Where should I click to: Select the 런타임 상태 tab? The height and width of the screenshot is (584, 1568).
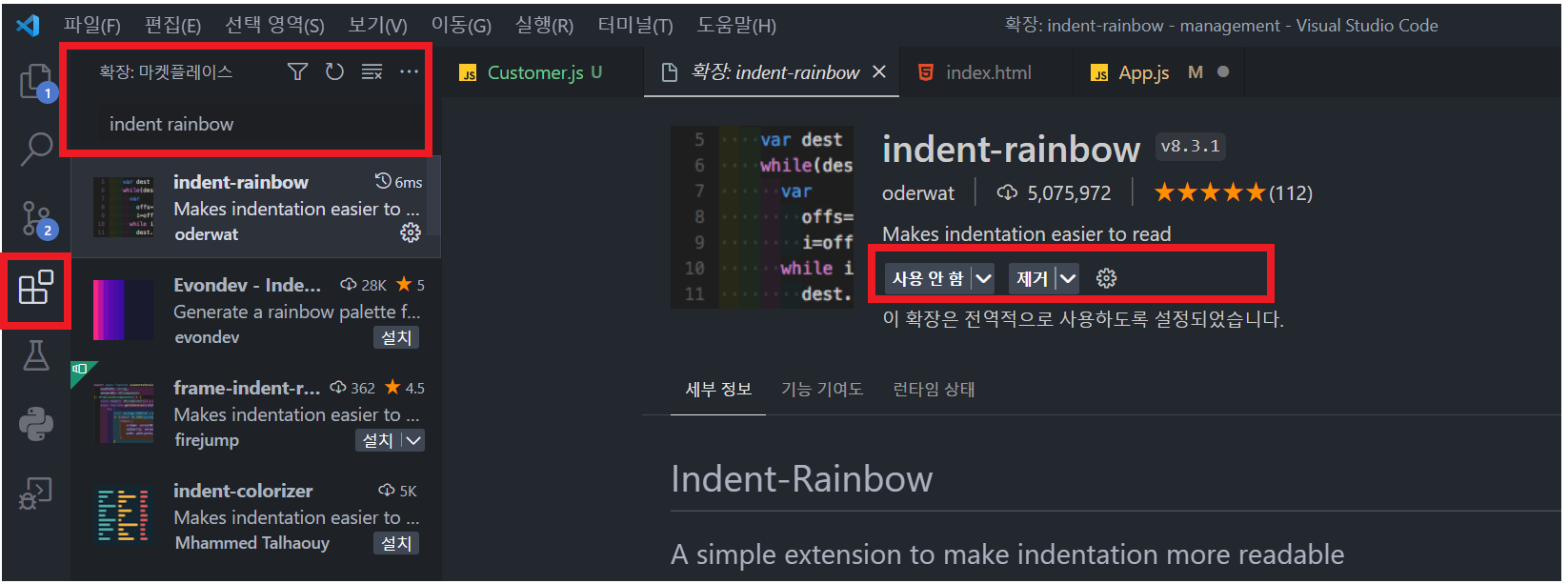click(x=934, y=389)
